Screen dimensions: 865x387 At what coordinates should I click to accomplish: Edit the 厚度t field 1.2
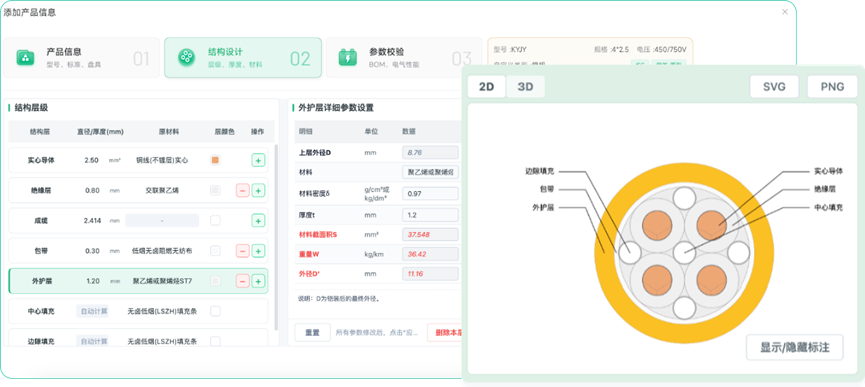pos(430,214)
